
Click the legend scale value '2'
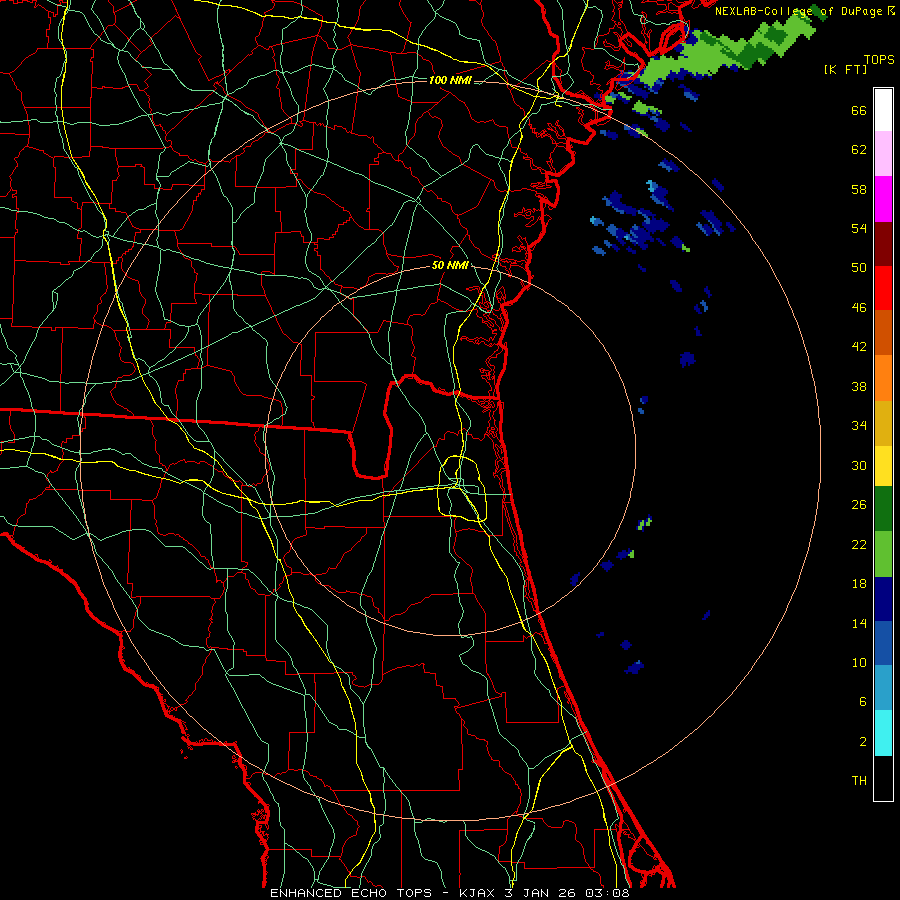[863, 742]
